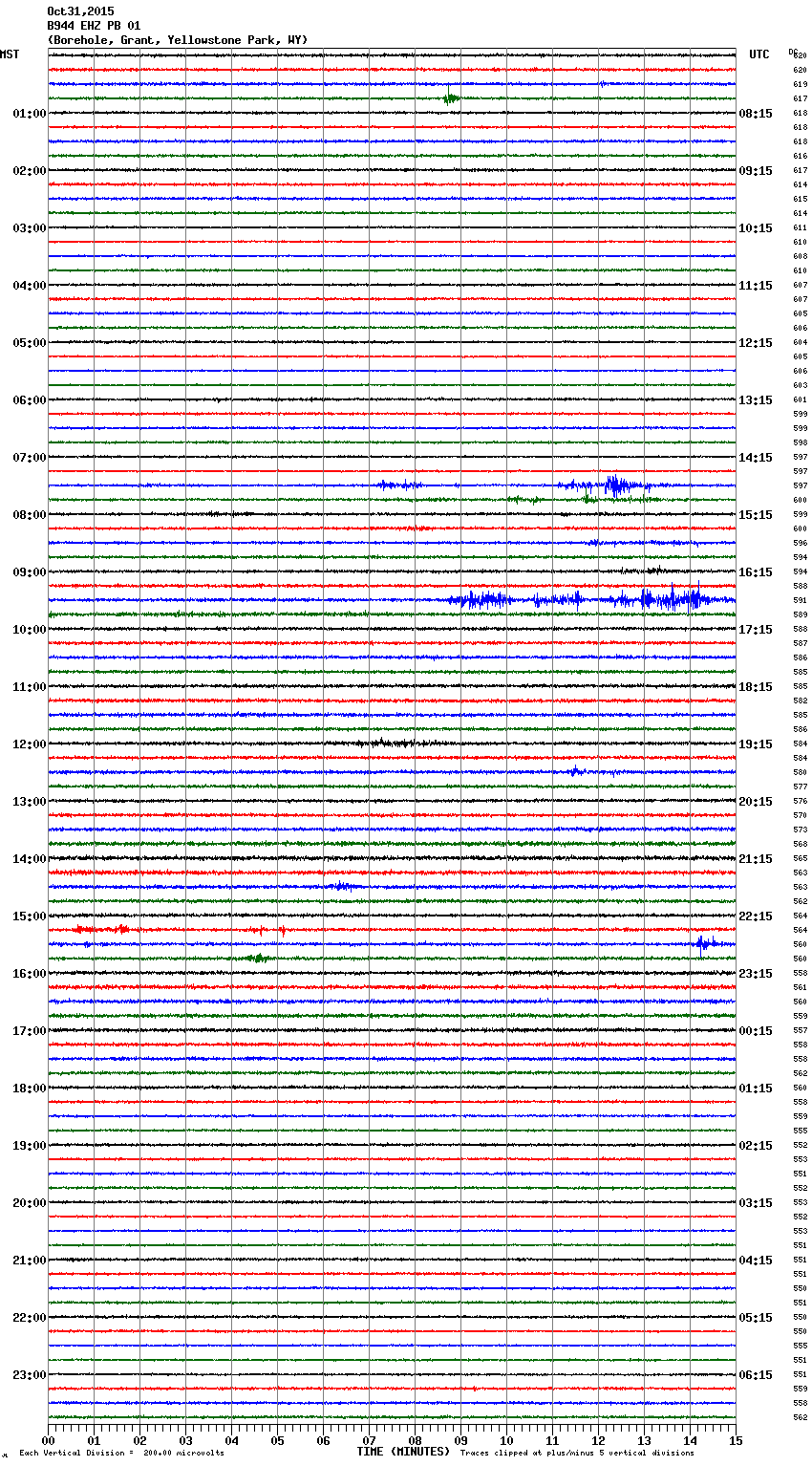812x1466 pixels.
Task: Select the 12:00 MST row label
Action: (x=30, y=744)
